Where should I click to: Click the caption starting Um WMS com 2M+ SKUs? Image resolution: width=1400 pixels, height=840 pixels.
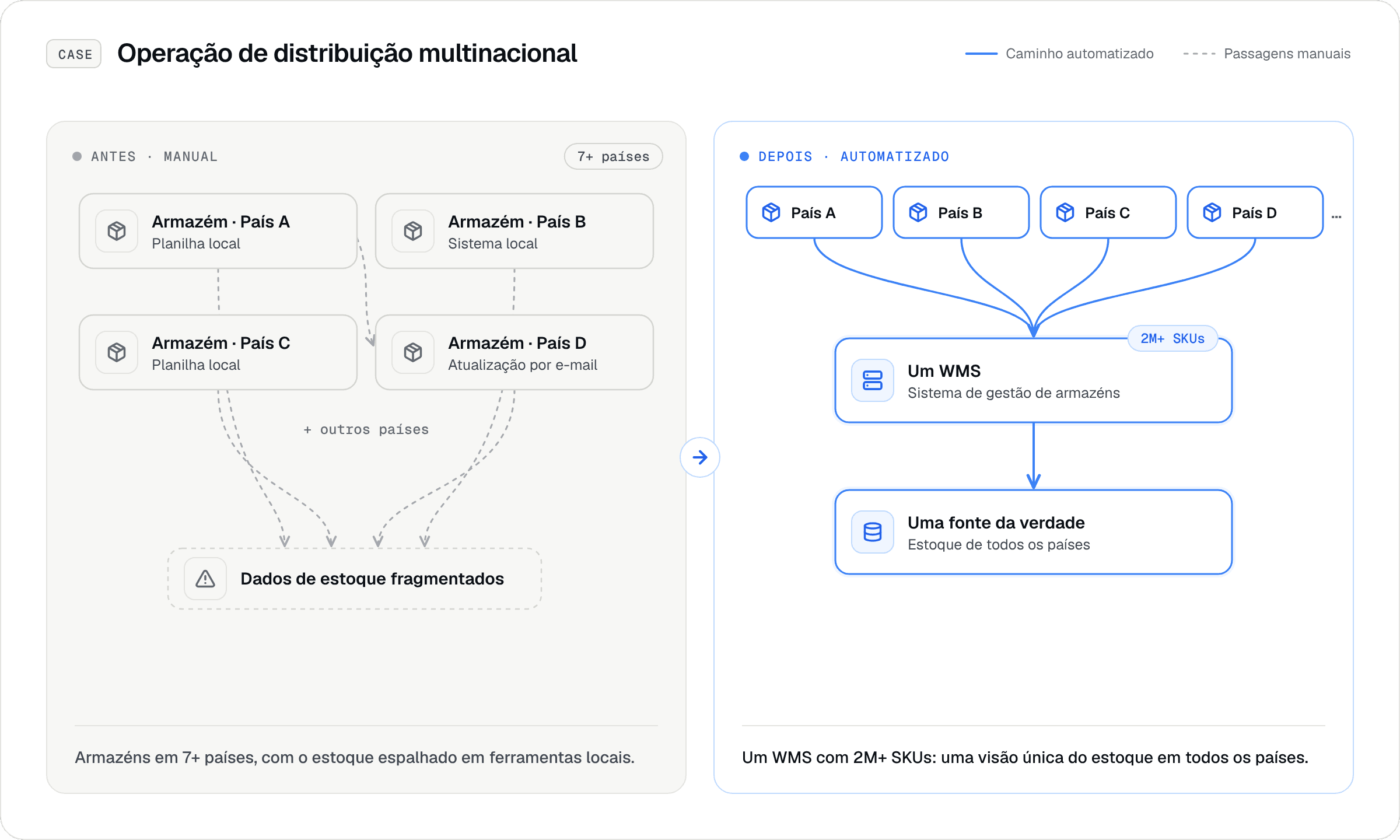point(1025,757)
